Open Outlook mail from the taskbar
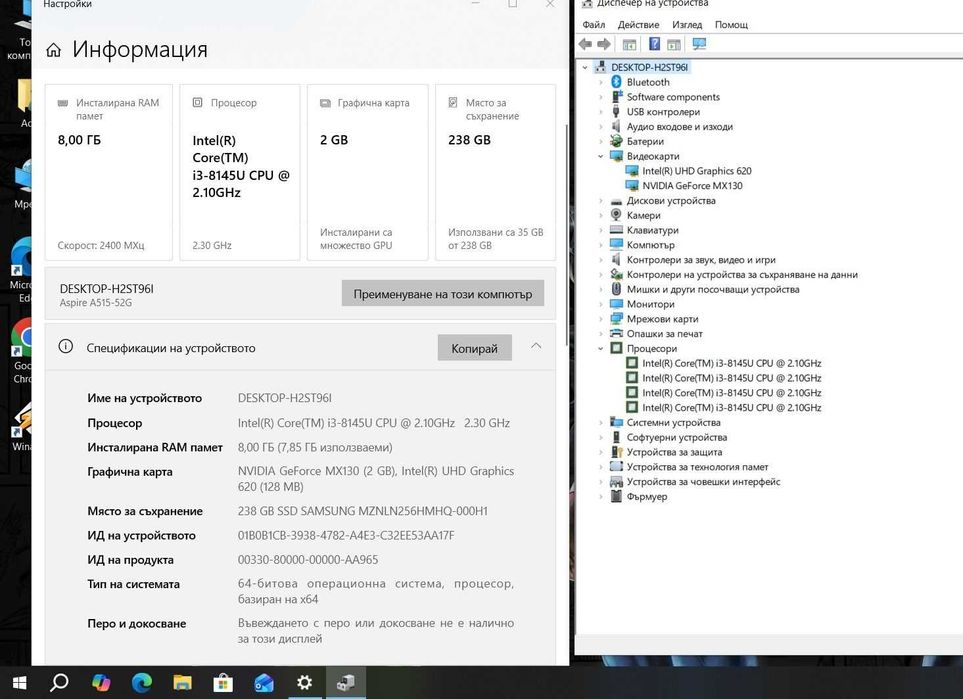 tap(263, 682)
